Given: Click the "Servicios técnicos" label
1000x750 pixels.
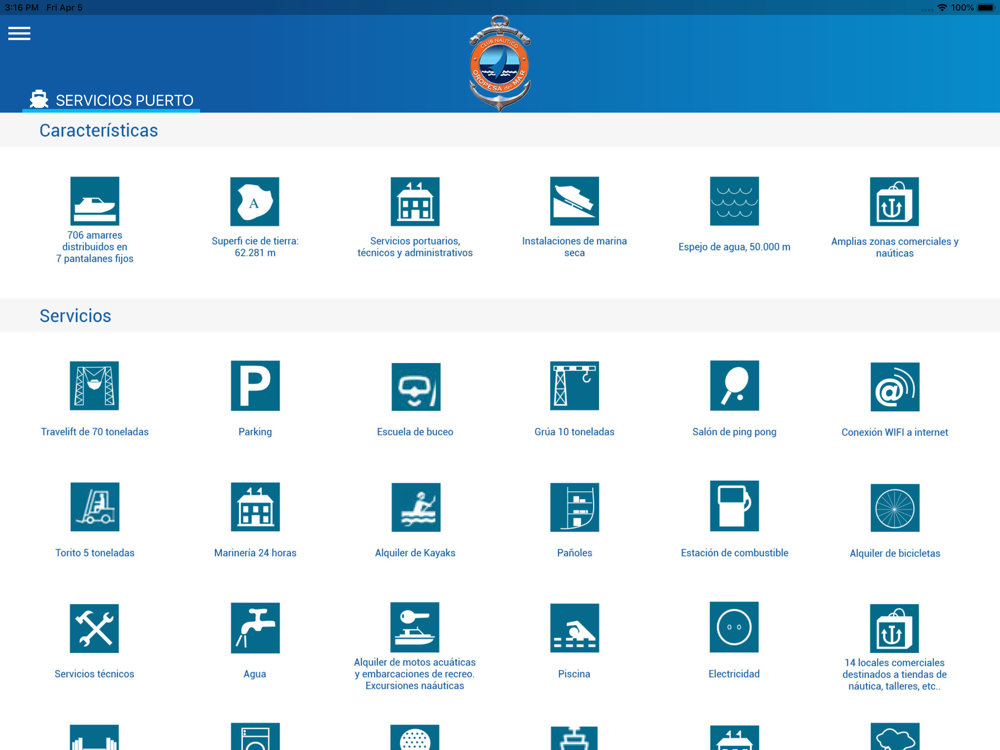Looking at the screenshot, I should [94, 674].
